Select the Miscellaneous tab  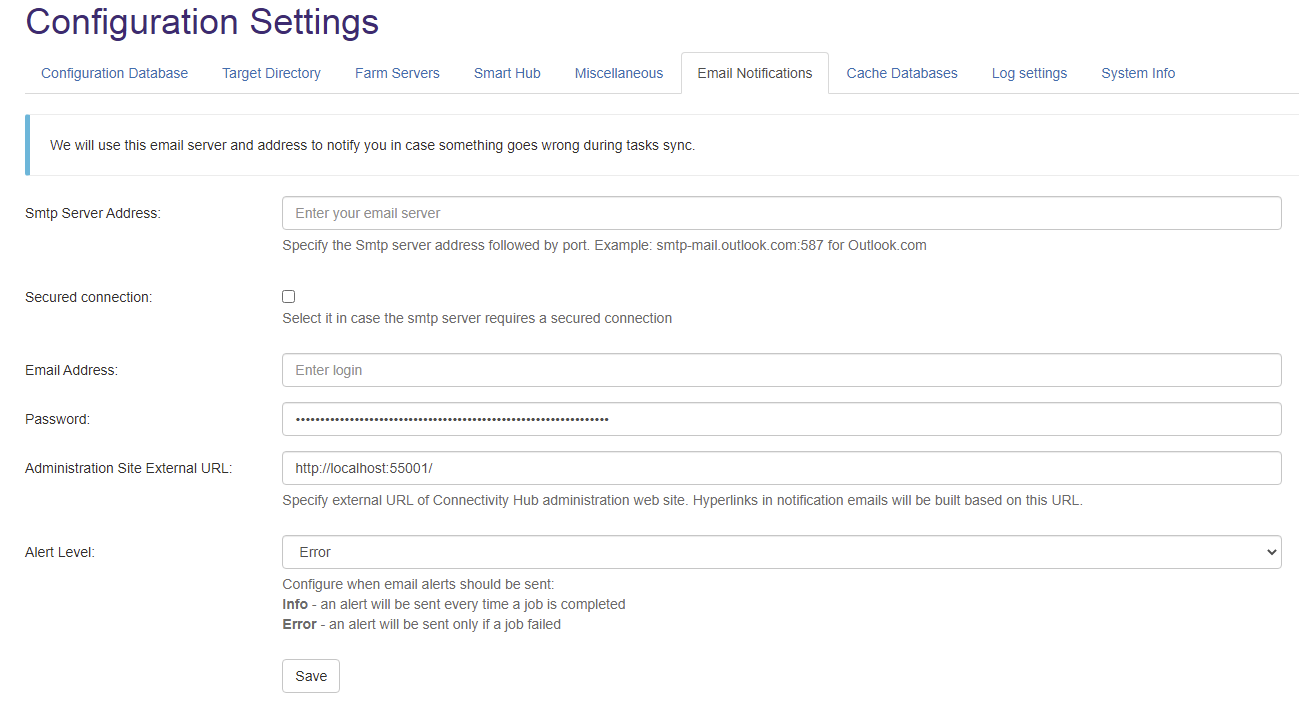pyautogui.click(x=618, y=73)
